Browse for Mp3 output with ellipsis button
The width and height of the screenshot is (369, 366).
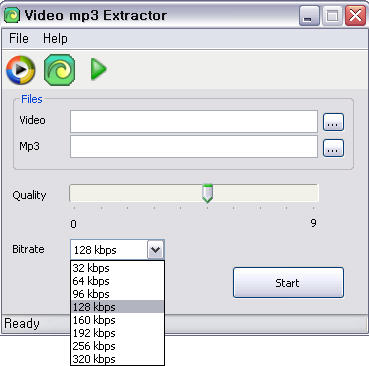click(x=333, y=148)
